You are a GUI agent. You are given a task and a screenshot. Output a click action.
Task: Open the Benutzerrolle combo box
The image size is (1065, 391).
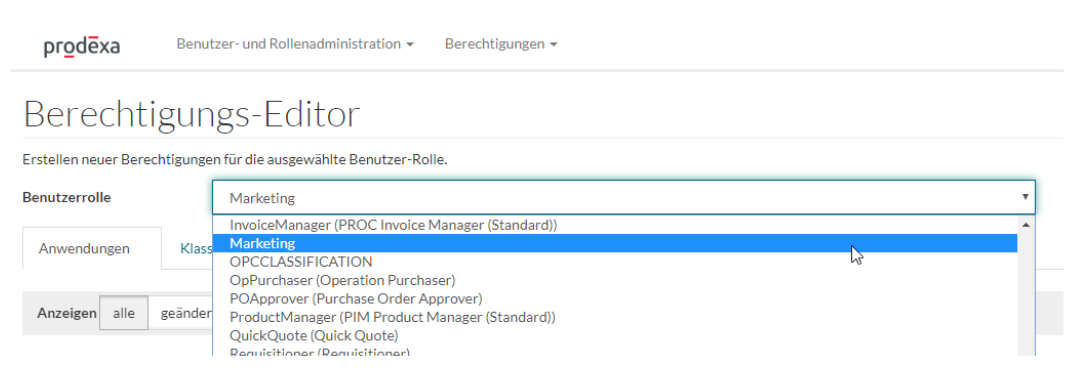point(624,198)
